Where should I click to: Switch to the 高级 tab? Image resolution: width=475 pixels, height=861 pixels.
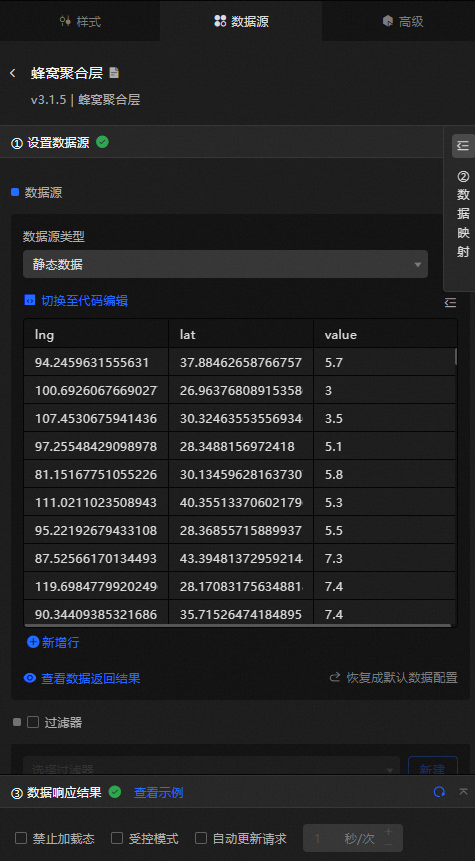(x=403, y=21)
